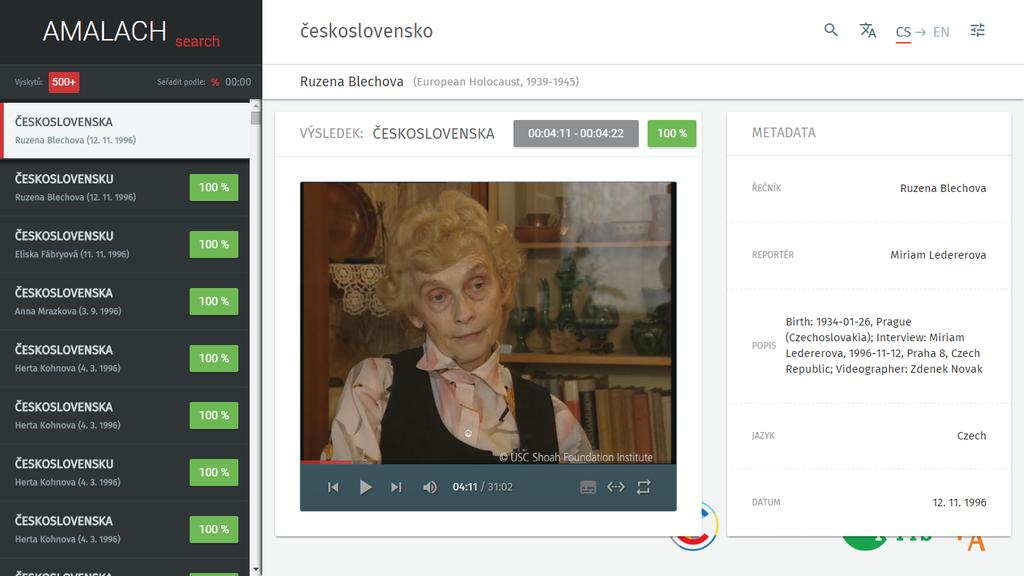The width and height of the screenshot is (1024, 576).
Task: Click the 500+ occurrences badge
Action: [x=63, y=82]
